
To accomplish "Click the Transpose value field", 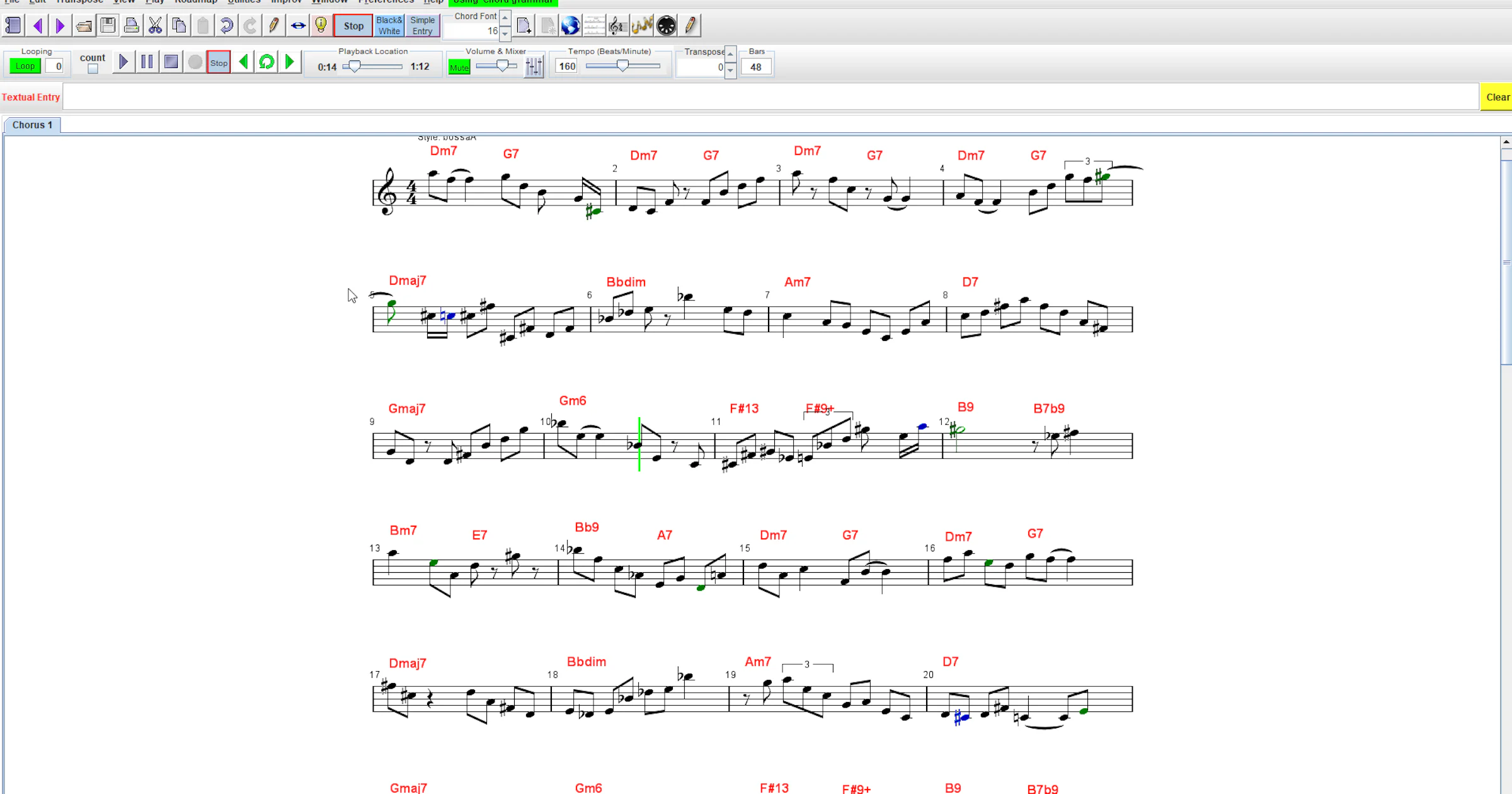I will point(701,67).
